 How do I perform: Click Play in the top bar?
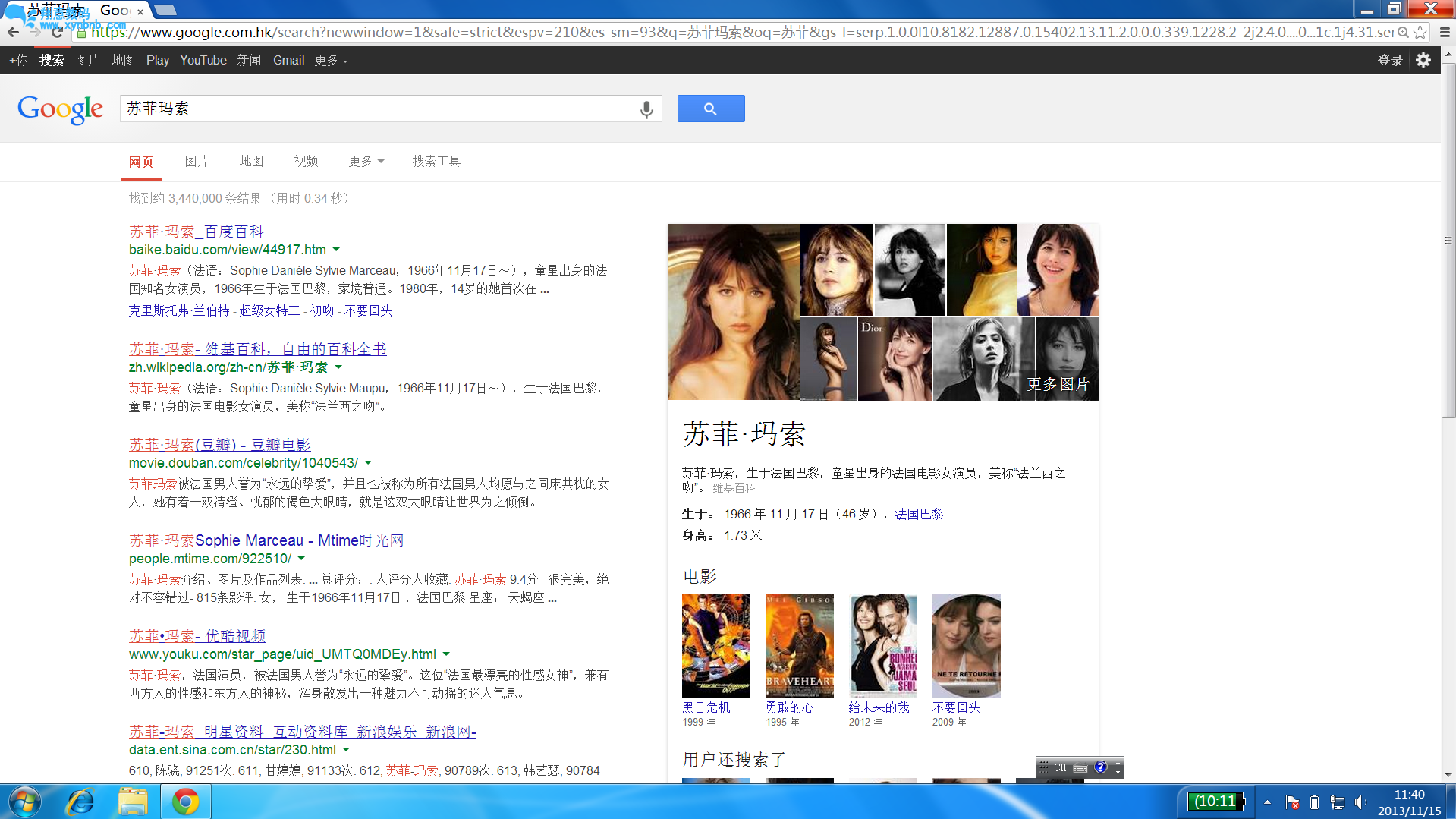158,60
